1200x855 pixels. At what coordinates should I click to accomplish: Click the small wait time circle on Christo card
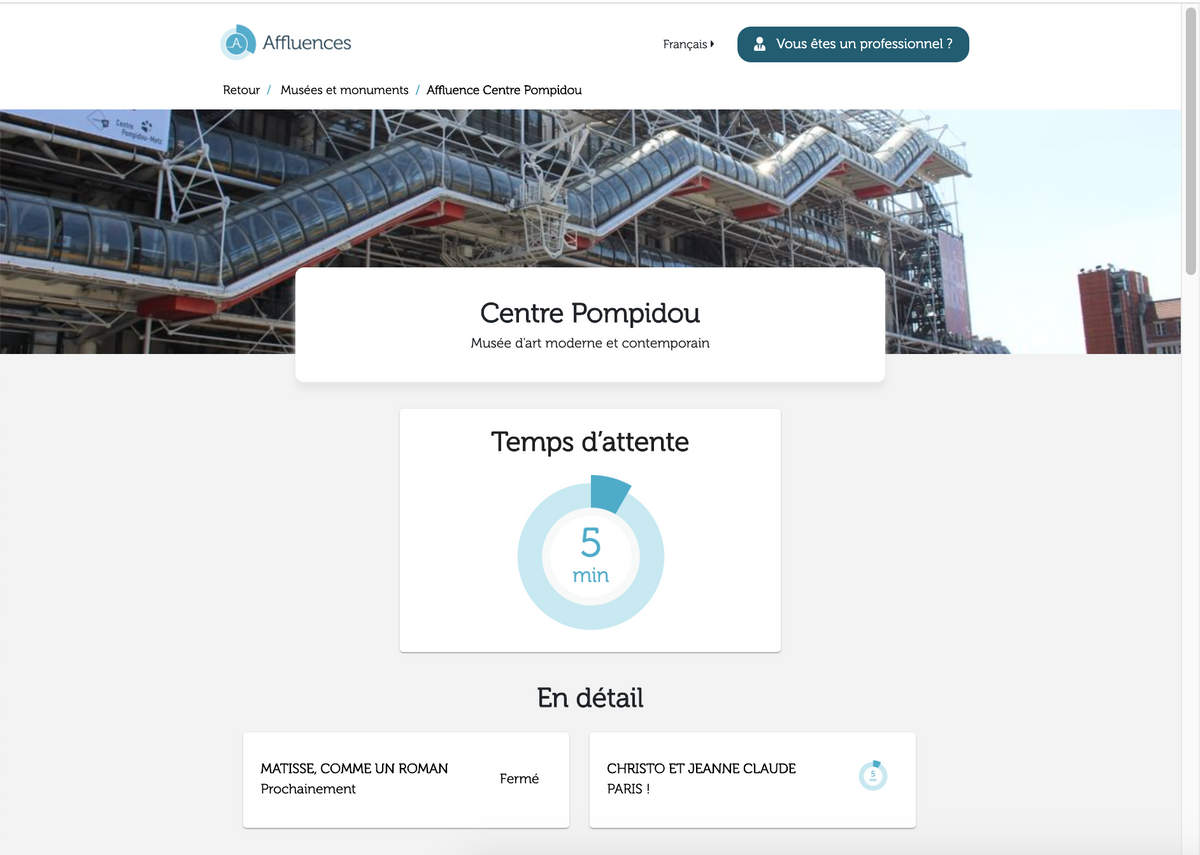[873, 775]
